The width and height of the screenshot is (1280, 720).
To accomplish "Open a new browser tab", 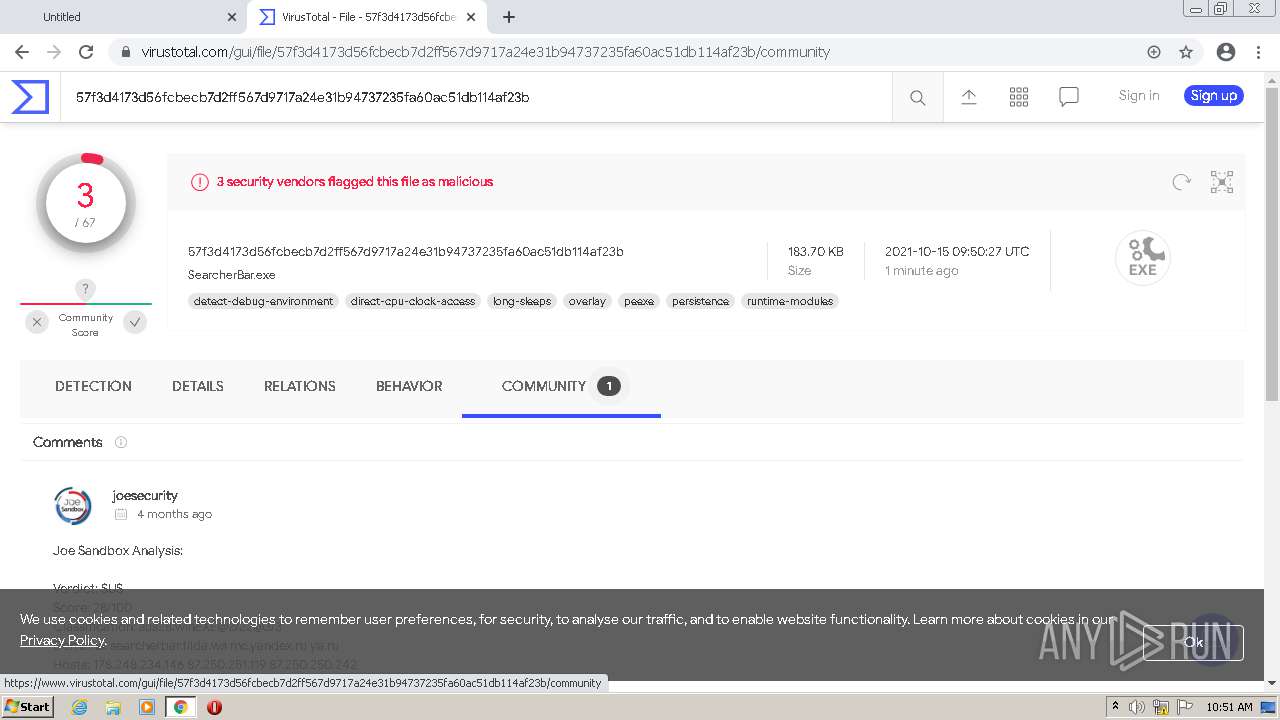I will pyautogui.click(x=509, y=17).
